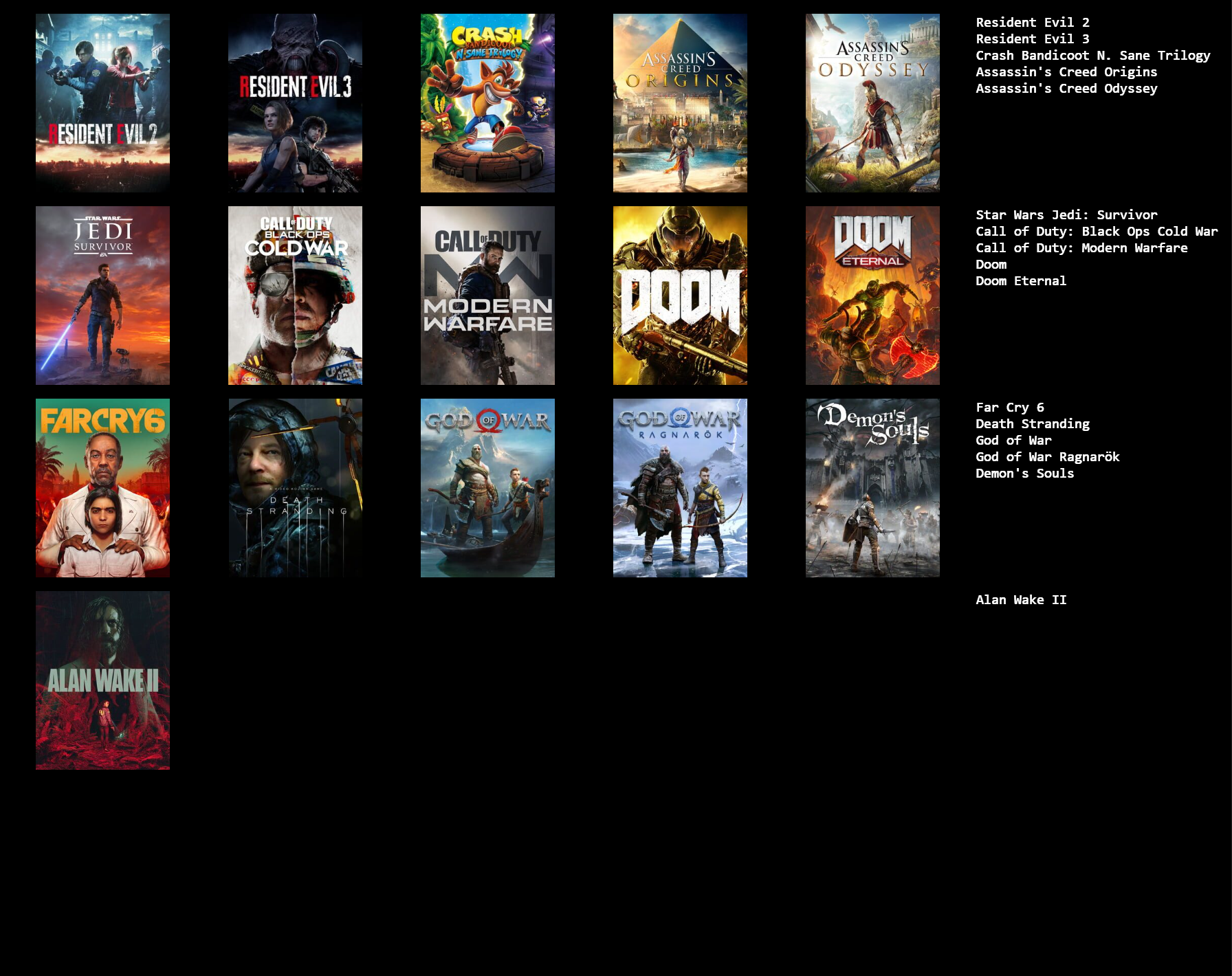The image size is (1232, 976).
Task: Select "Call of Duty: Modern Warfare" text
Action: (1081, 248)
